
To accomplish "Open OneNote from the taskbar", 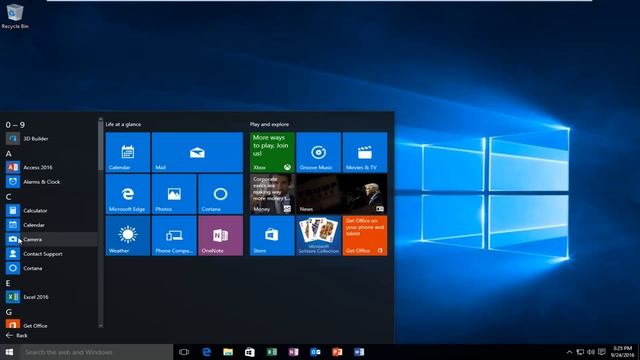I will 293,352.
